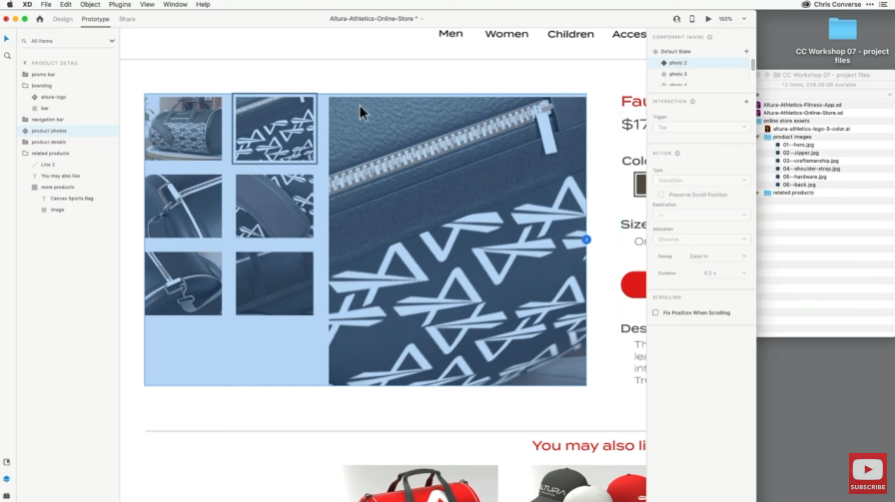Open the Easing dropdown showing Ease In
The height and width of the screenshot is (502, 895).
717,256
